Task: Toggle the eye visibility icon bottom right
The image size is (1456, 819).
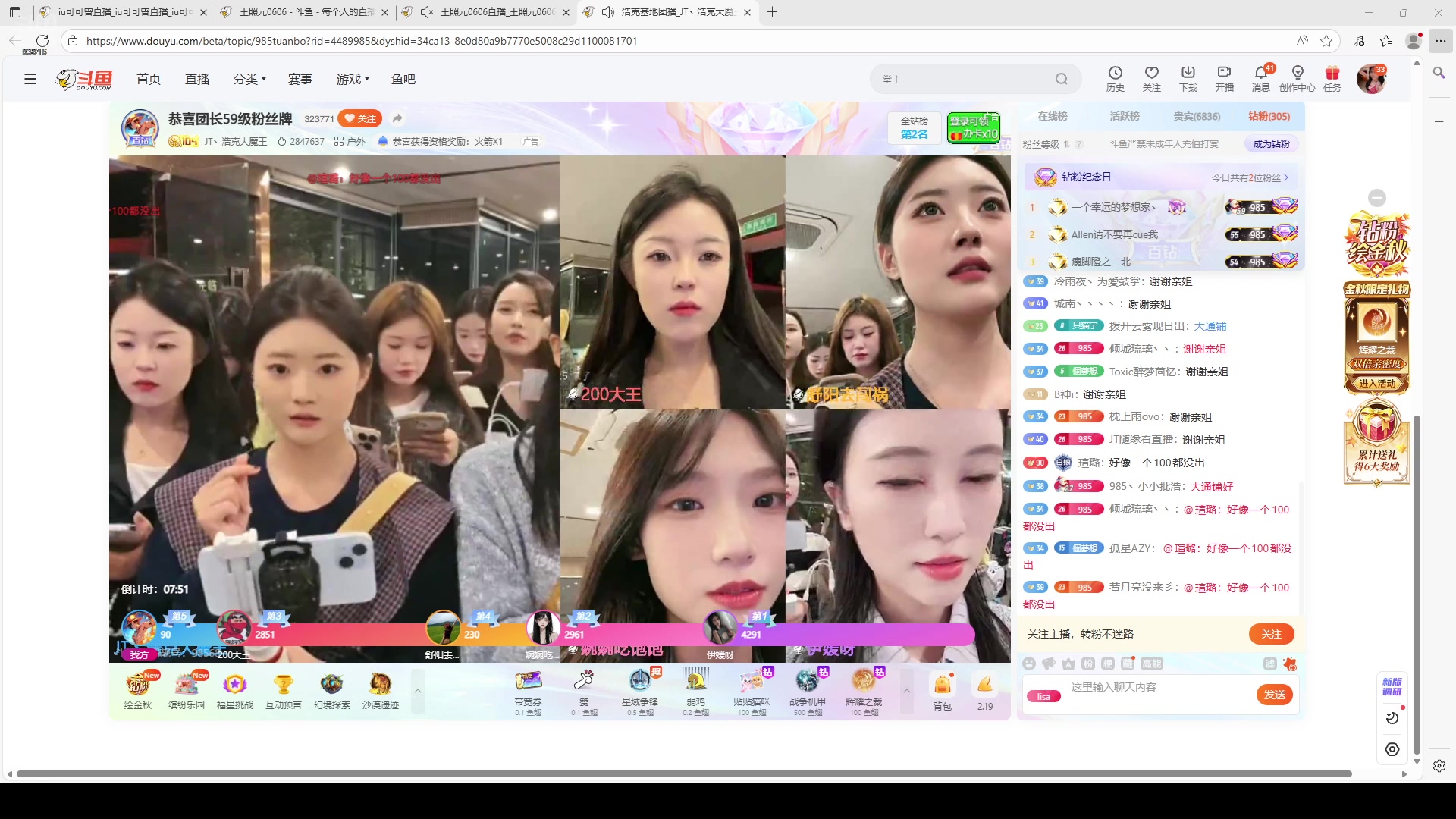Action: coord(1392,748)
